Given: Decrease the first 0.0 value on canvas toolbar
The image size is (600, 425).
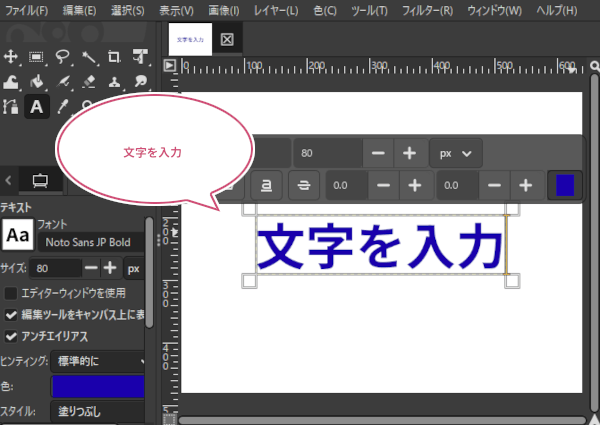Looking at the screenshot, I should click(383, 186).
